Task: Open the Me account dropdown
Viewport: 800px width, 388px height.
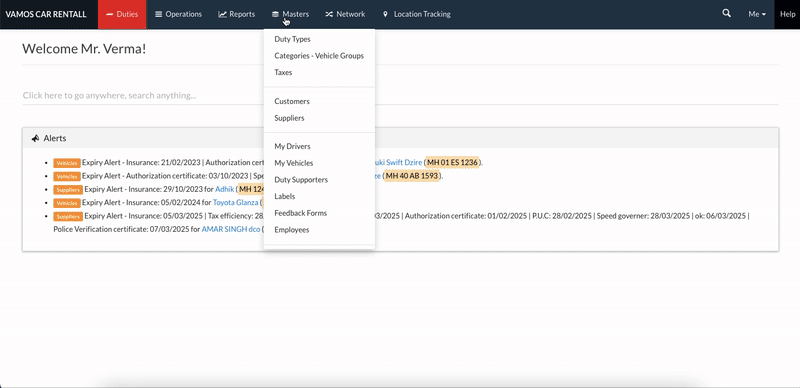Action: (x=757, y=14)
